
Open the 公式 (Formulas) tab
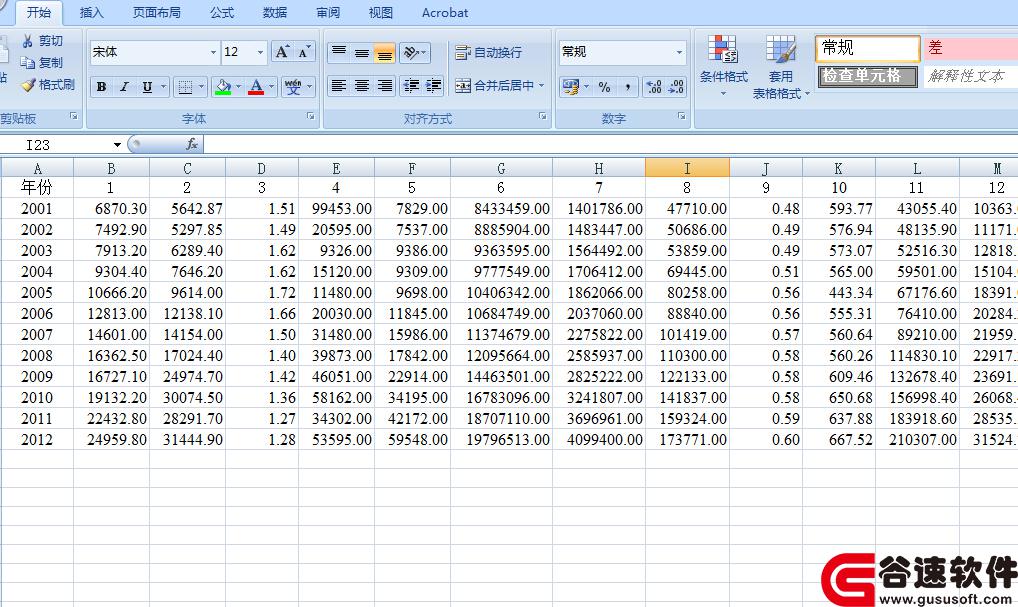[222, 12]
